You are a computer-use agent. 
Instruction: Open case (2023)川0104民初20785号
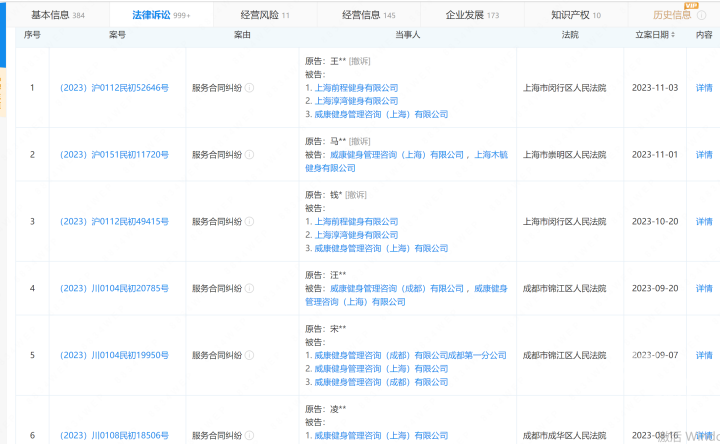[x=114, y=288]
